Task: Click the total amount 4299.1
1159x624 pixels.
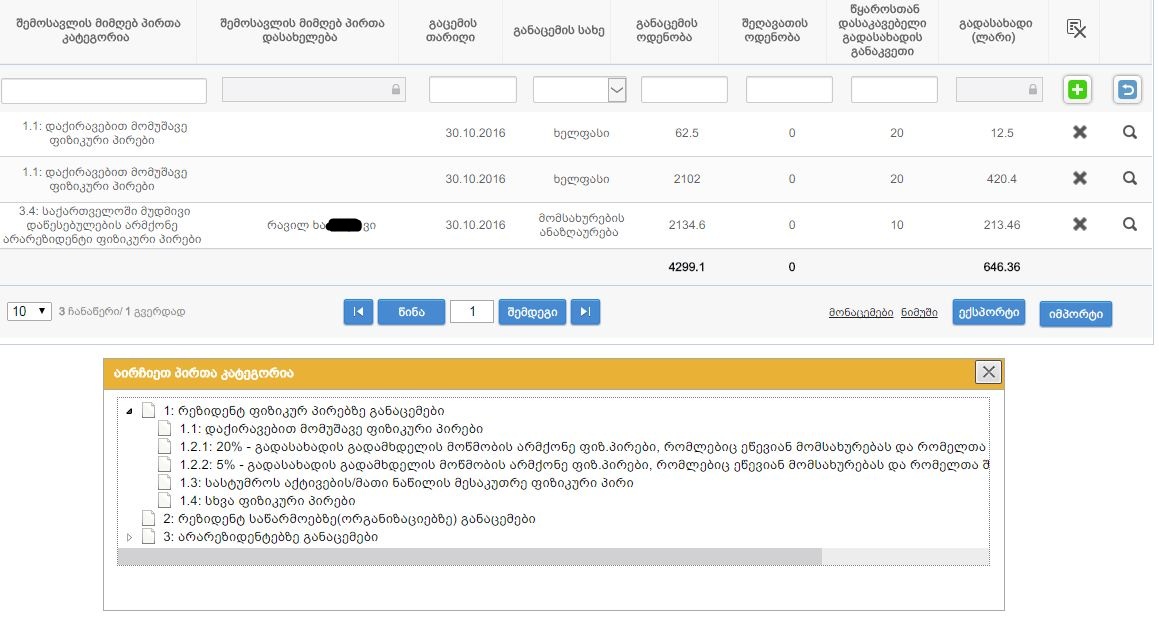Action: (687, 267)
